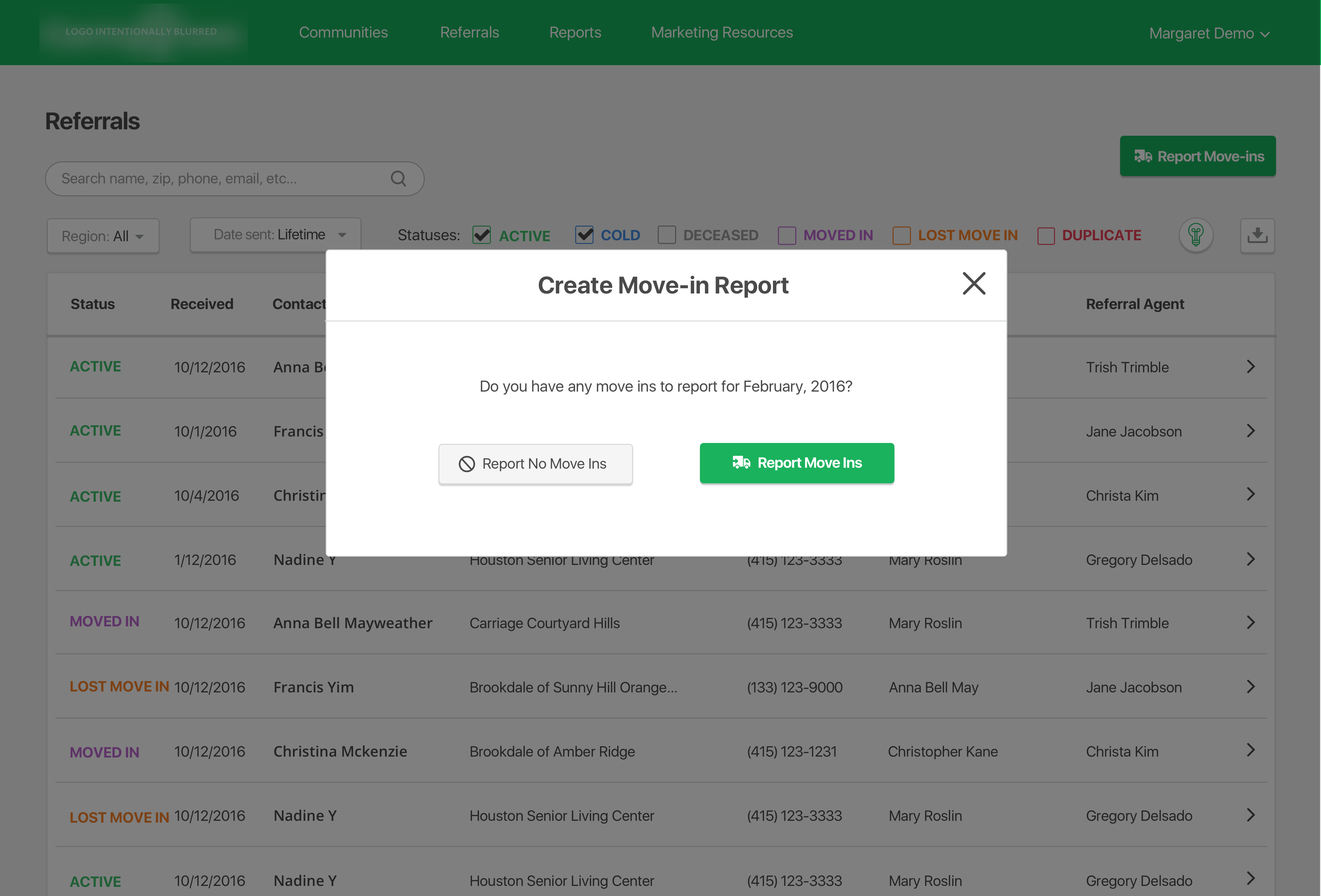The image size is (1321, 896).
Task: Sort by the Referral Agent column header
Action: pyautogui.click(x=1134, y=304)
